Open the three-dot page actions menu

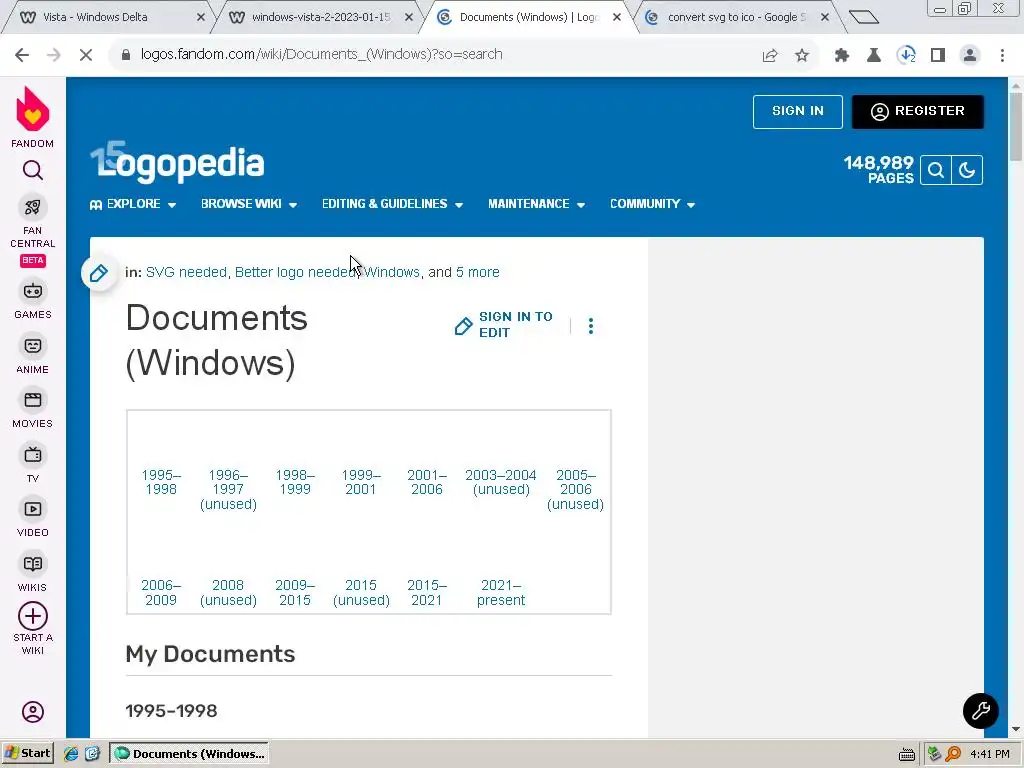pos(591,326)
